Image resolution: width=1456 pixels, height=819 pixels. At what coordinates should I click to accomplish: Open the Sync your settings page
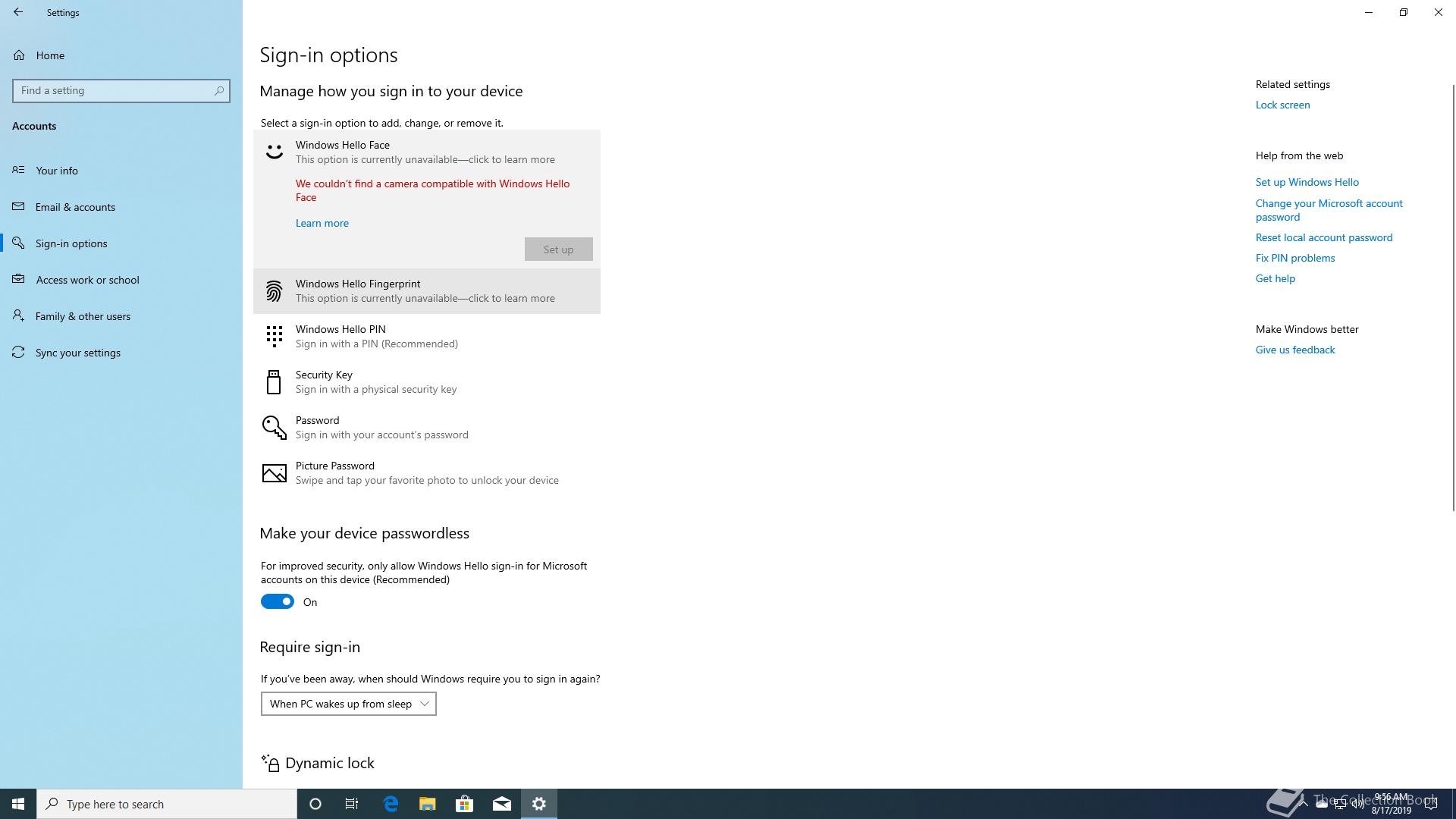click(x=121, y=352)
